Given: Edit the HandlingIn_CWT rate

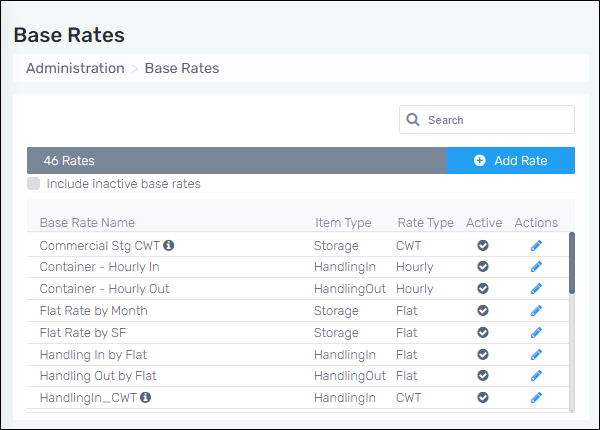Looking at the screenshot, I should click(536, 398).
